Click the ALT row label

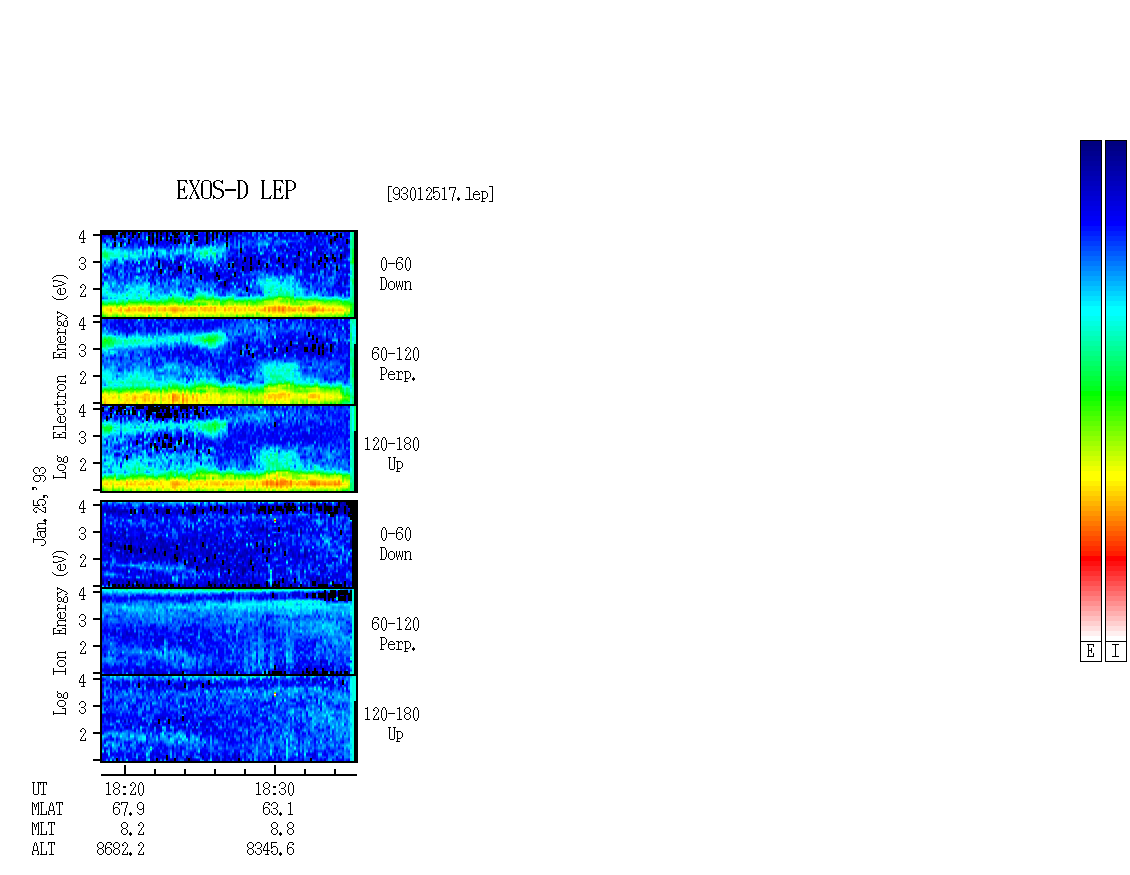coord(43,850)
